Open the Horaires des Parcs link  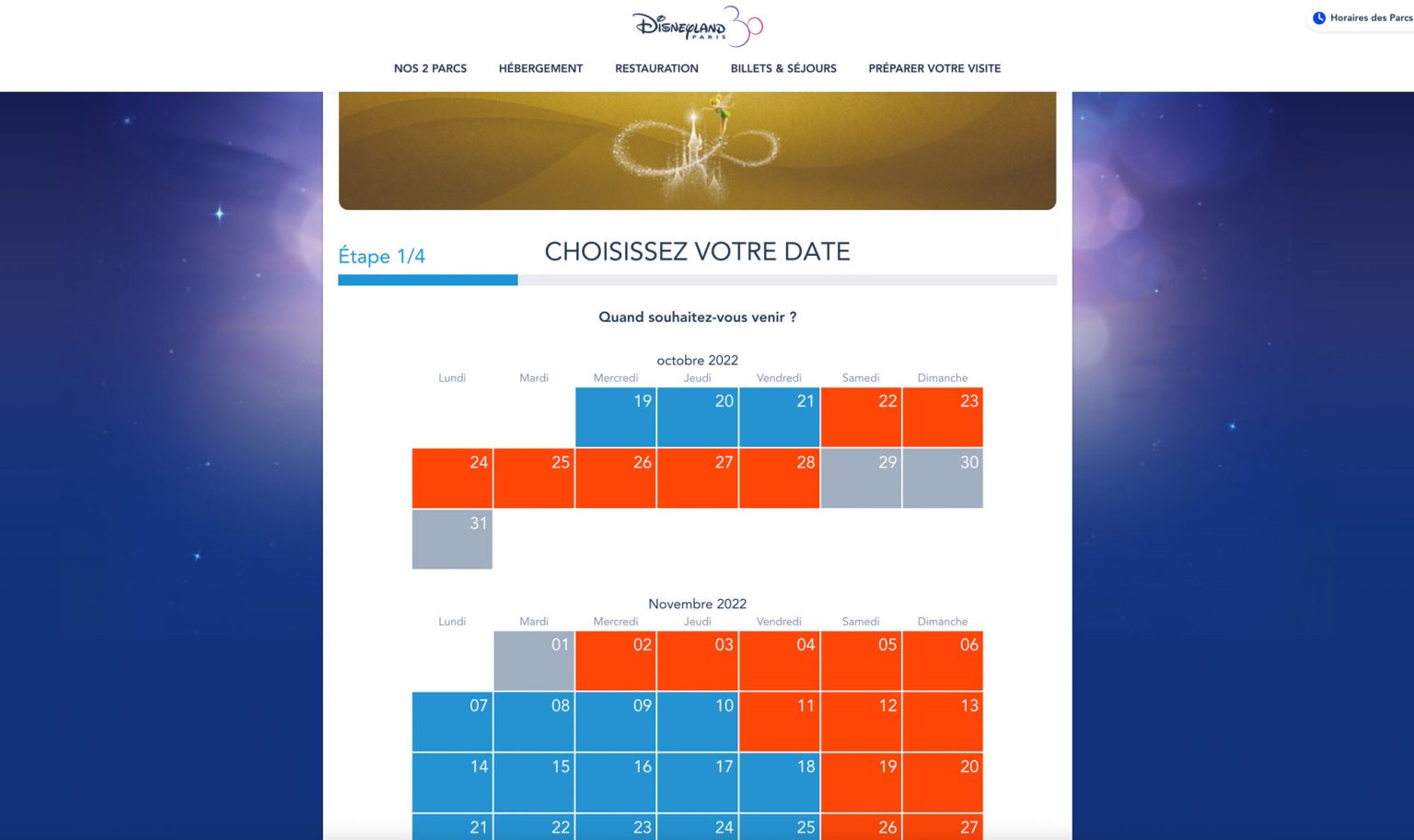[x=1370, y=18]
